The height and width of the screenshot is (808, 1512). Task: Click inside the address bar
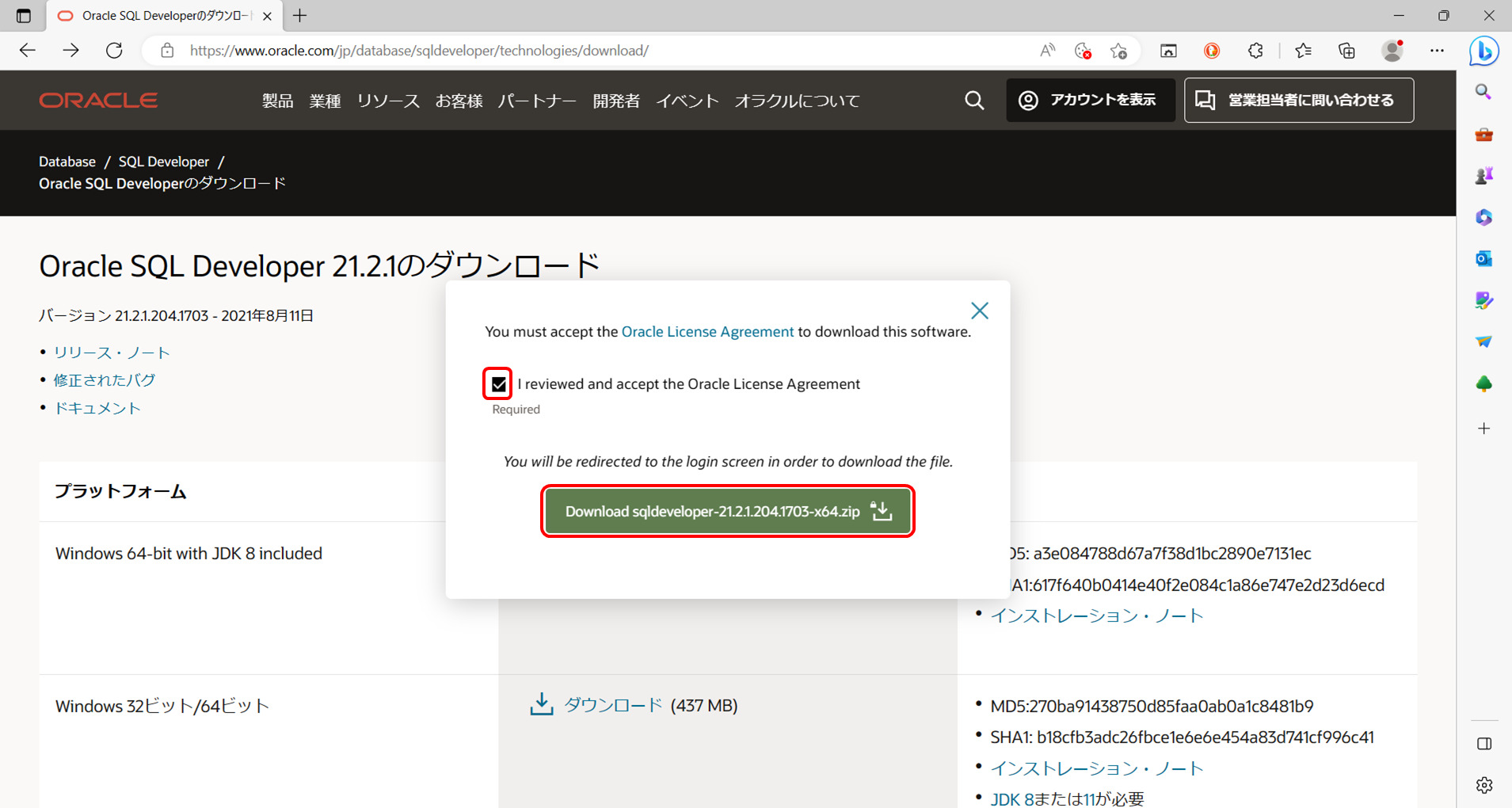click(x=554, y=50)
